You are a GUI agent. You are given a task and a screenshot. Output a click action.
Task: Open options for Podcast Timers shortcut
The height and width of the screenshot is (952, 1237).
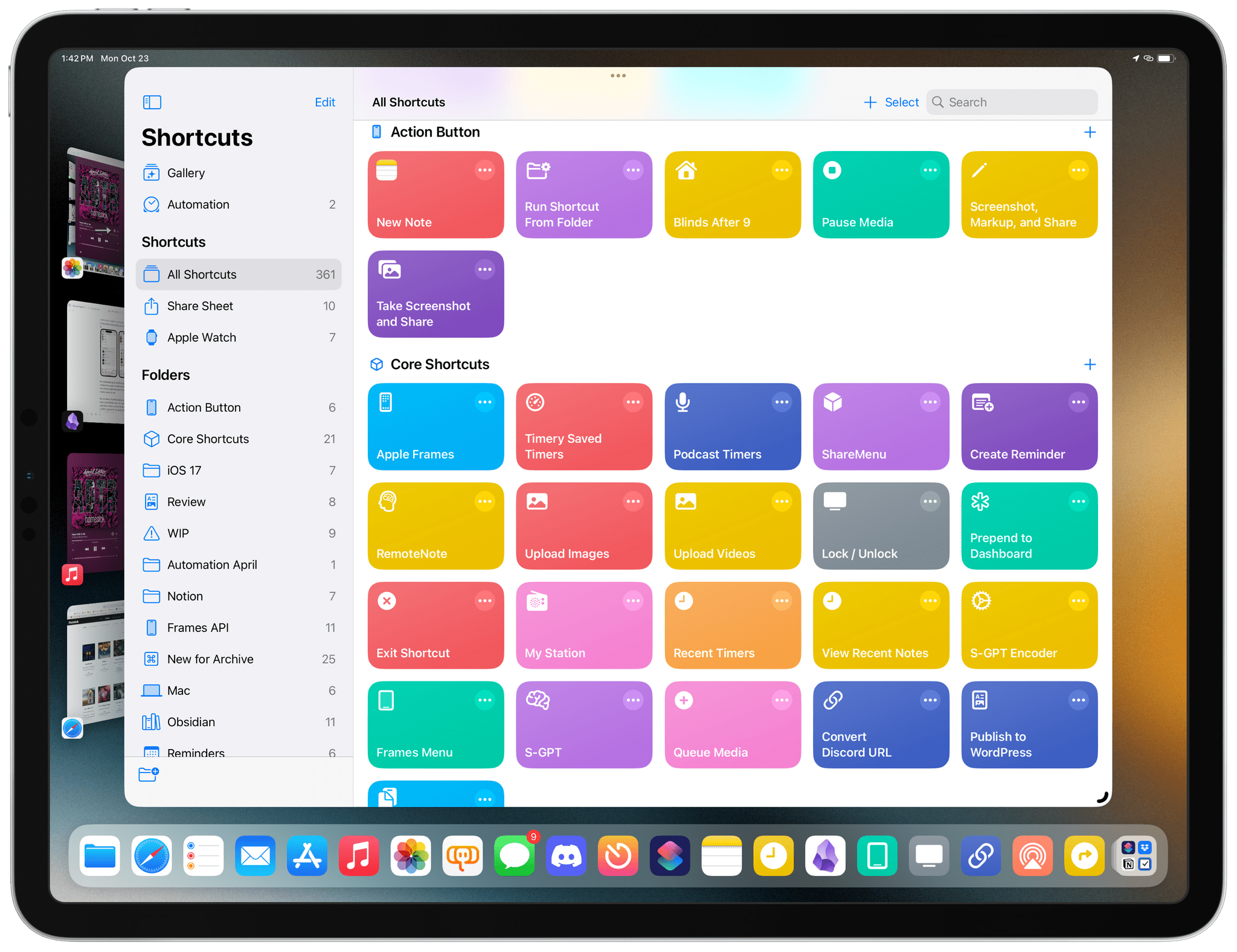click(782, 402)
